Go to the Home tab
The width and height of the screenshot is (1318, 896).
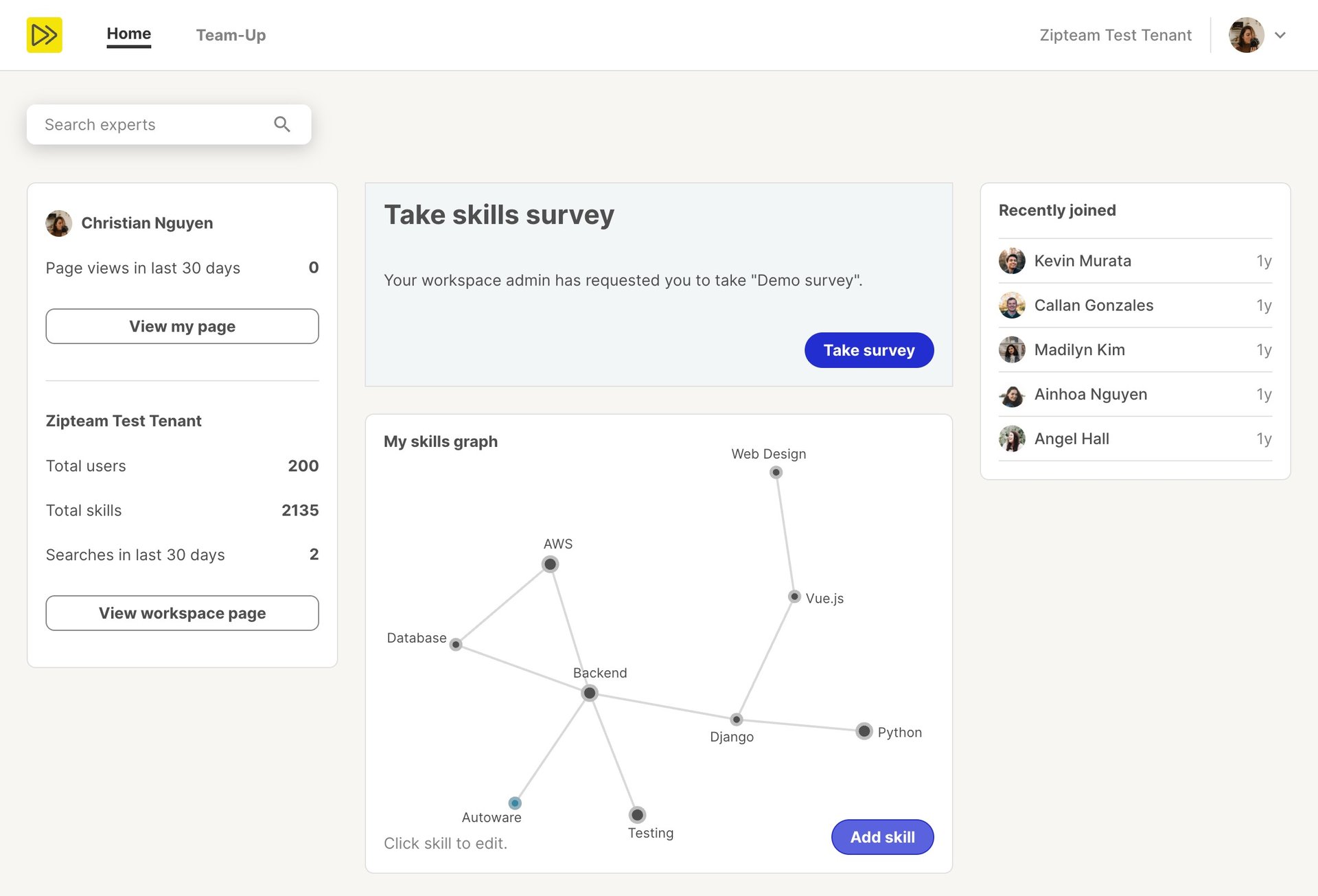pyautogui.click(x=129, y=34)
